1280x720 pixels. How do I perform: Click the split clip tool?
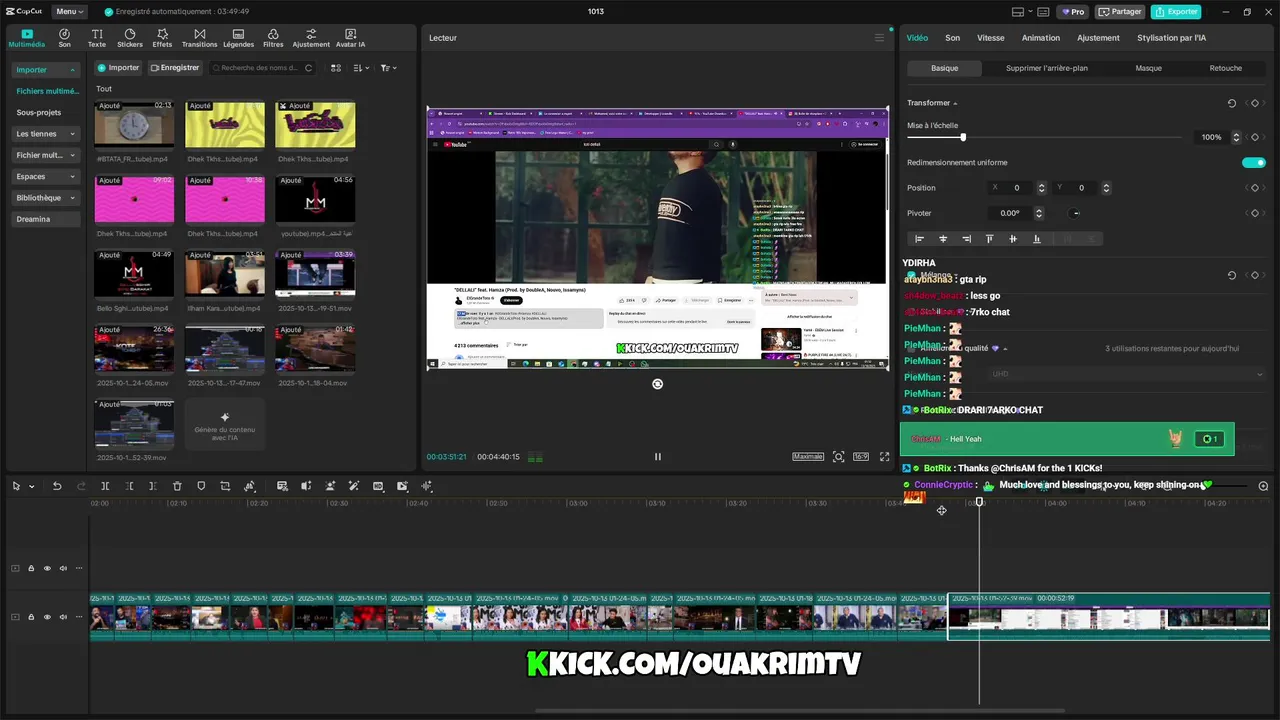(x=105, y=486)
